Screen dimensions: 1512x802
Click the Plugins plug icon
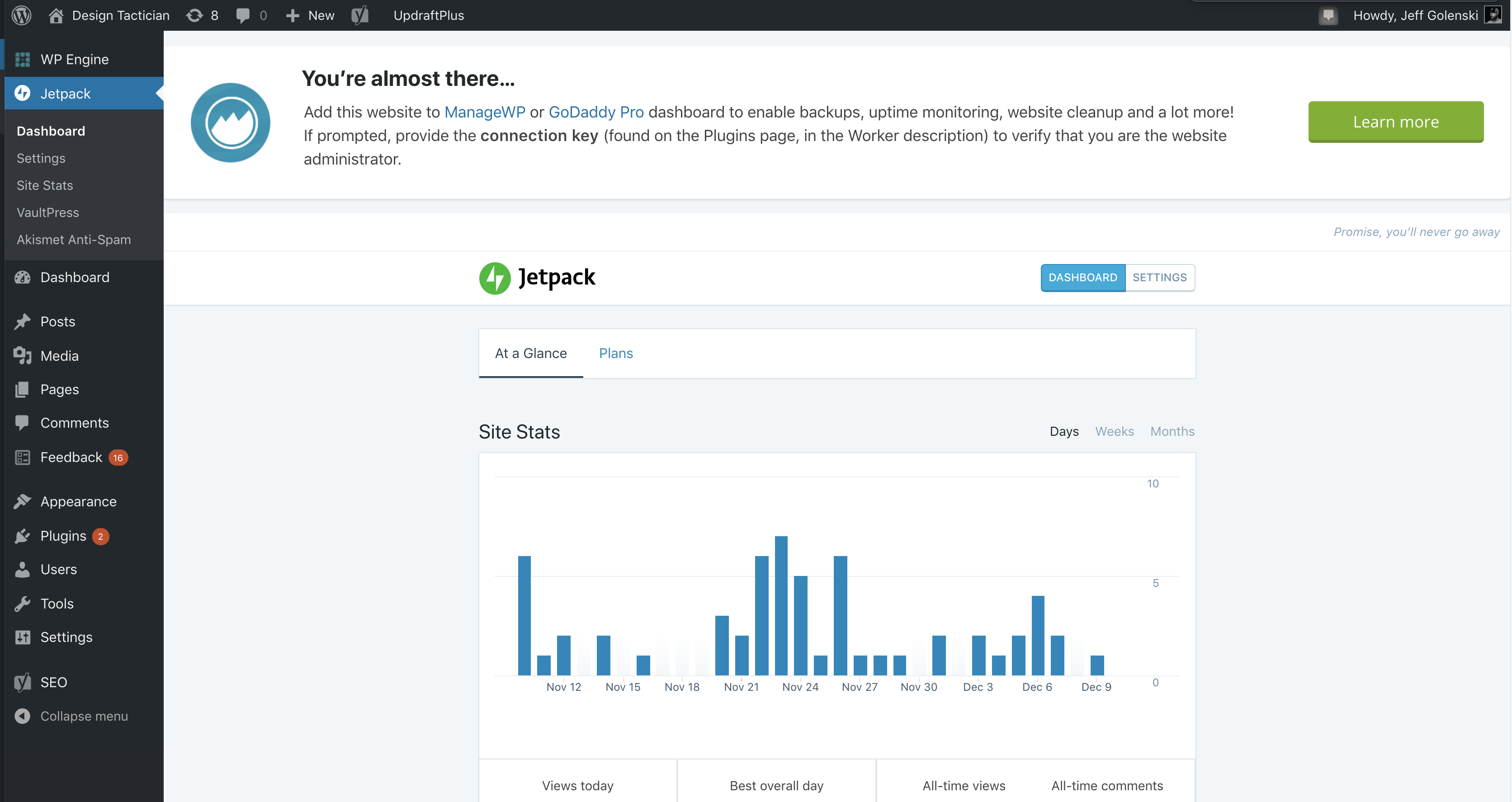coord(22,536)
